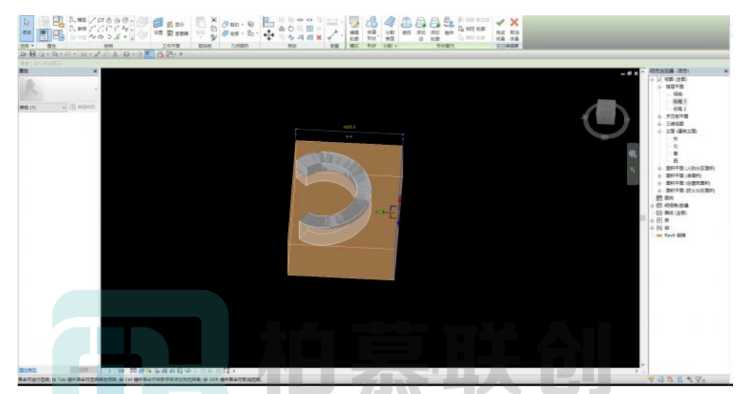Click the Save icon in quick access toolbar

pyautogui.click(x=32, y=54)
